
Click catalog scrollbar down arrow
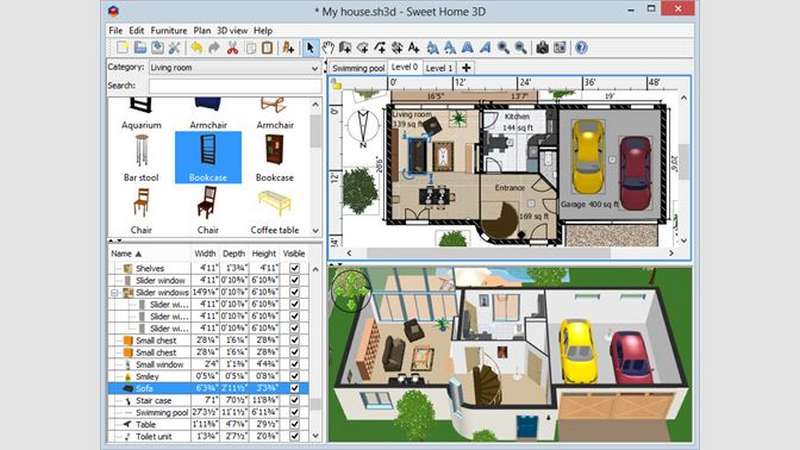point(315,231)
